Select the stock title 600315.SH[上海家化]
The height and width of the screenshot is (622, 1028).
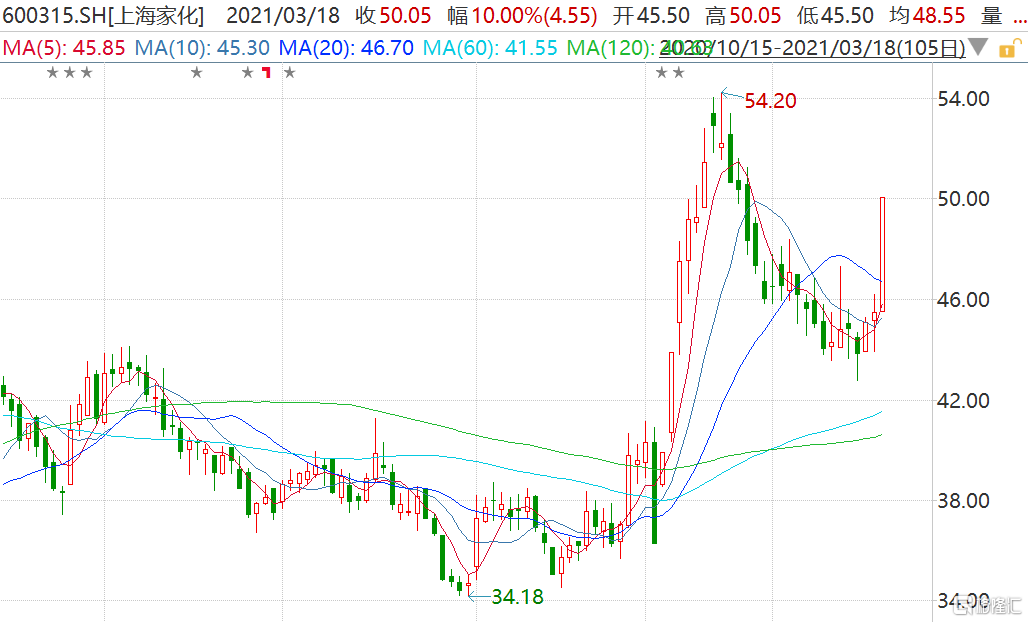[103, 16]
